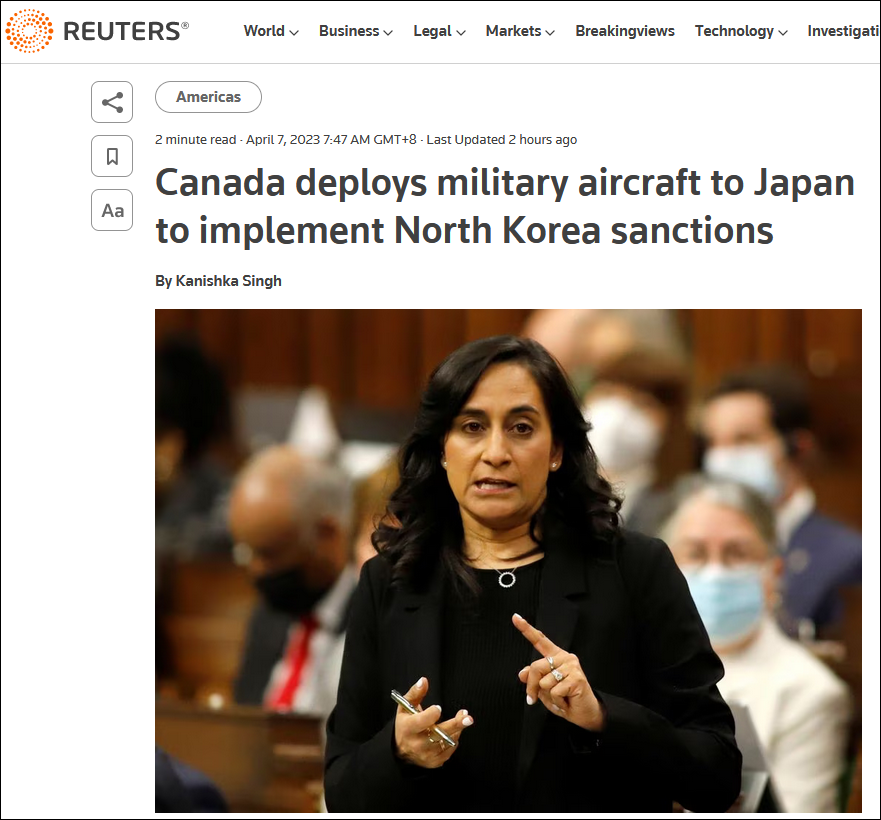Click the Last Updated 2 hours ago text
This screenshot has height=820, width=881.
pos(502,139)
